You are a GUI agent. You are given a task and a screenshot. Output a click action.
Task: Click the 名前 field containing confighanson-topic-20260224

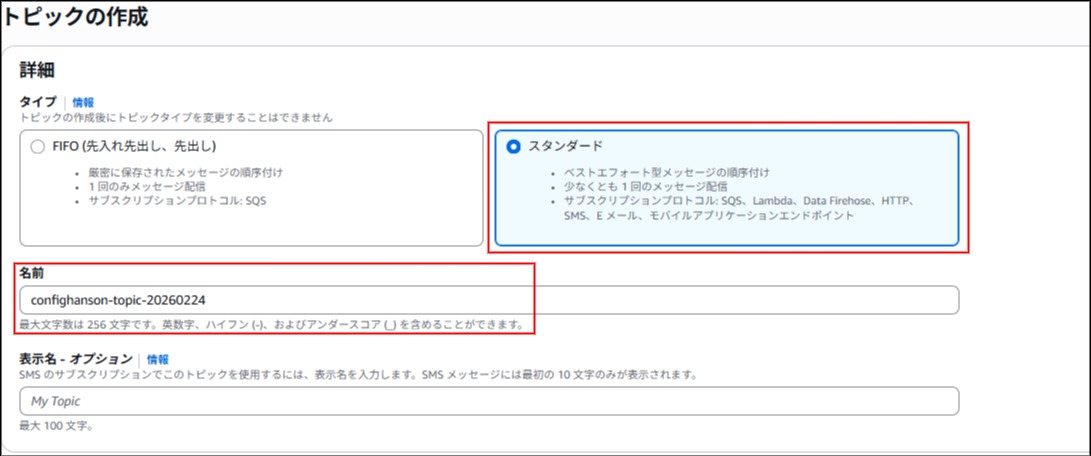click(x=488, y=300)
